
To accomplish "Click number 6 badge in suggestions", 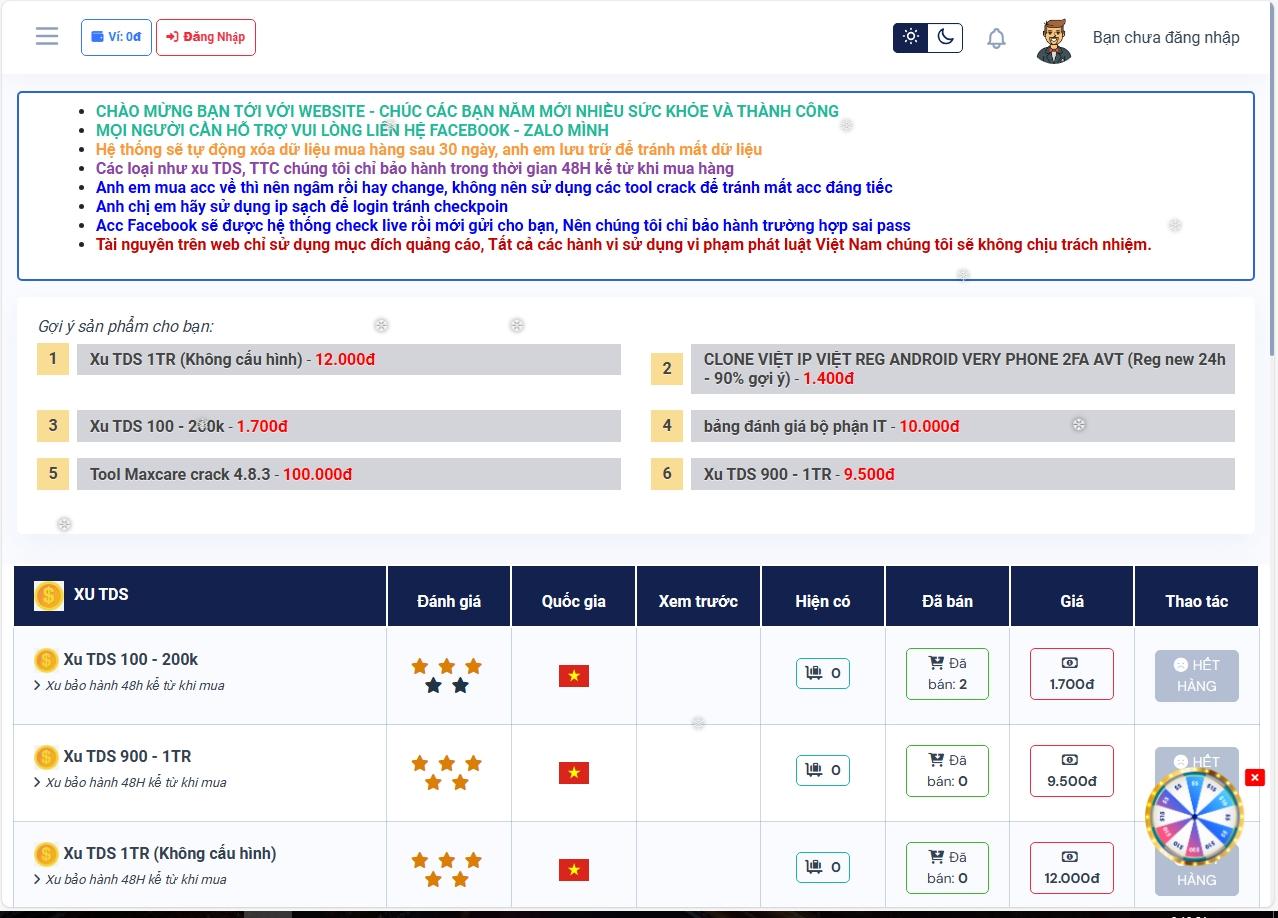I will click(667, 473).
